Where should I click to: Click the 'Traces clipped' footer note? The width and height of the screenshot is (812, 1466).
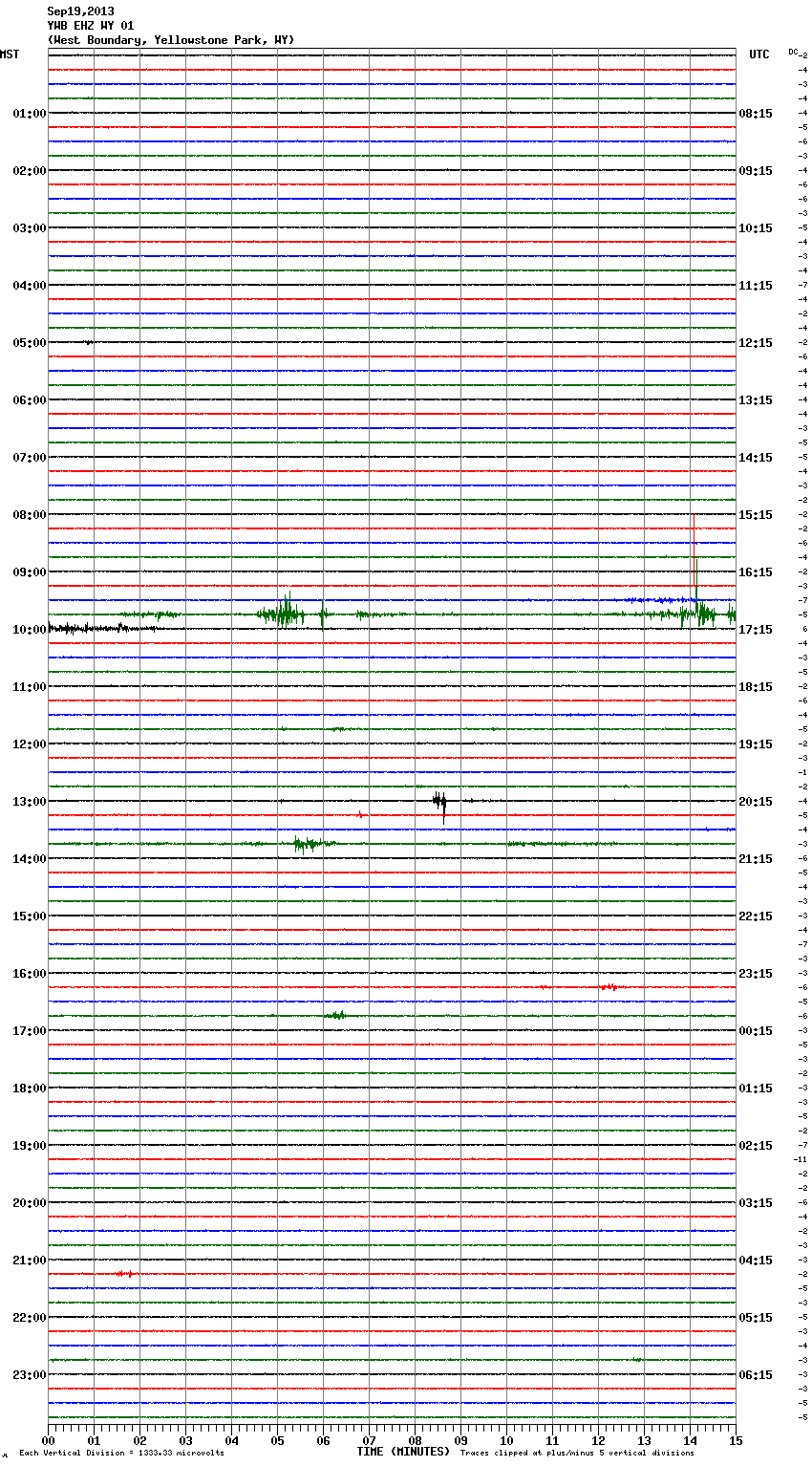pos(577,1453)
